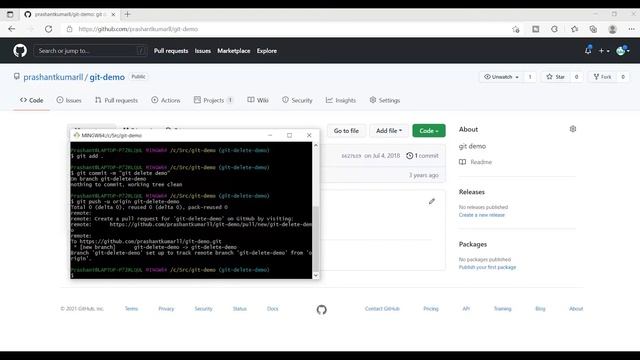This screenshot has width=640, height=360.
Task: Open the footer Contact GitHub link
Action: (382, 309)
